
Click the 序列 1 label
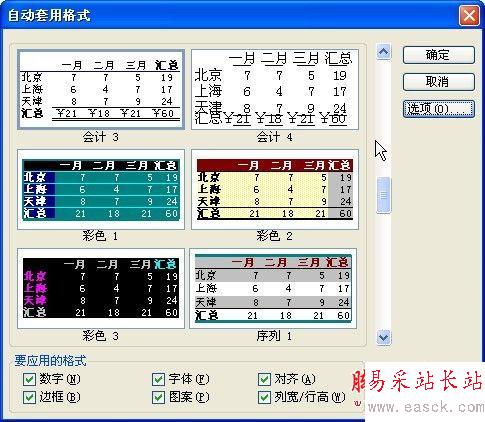click(274, 336)
